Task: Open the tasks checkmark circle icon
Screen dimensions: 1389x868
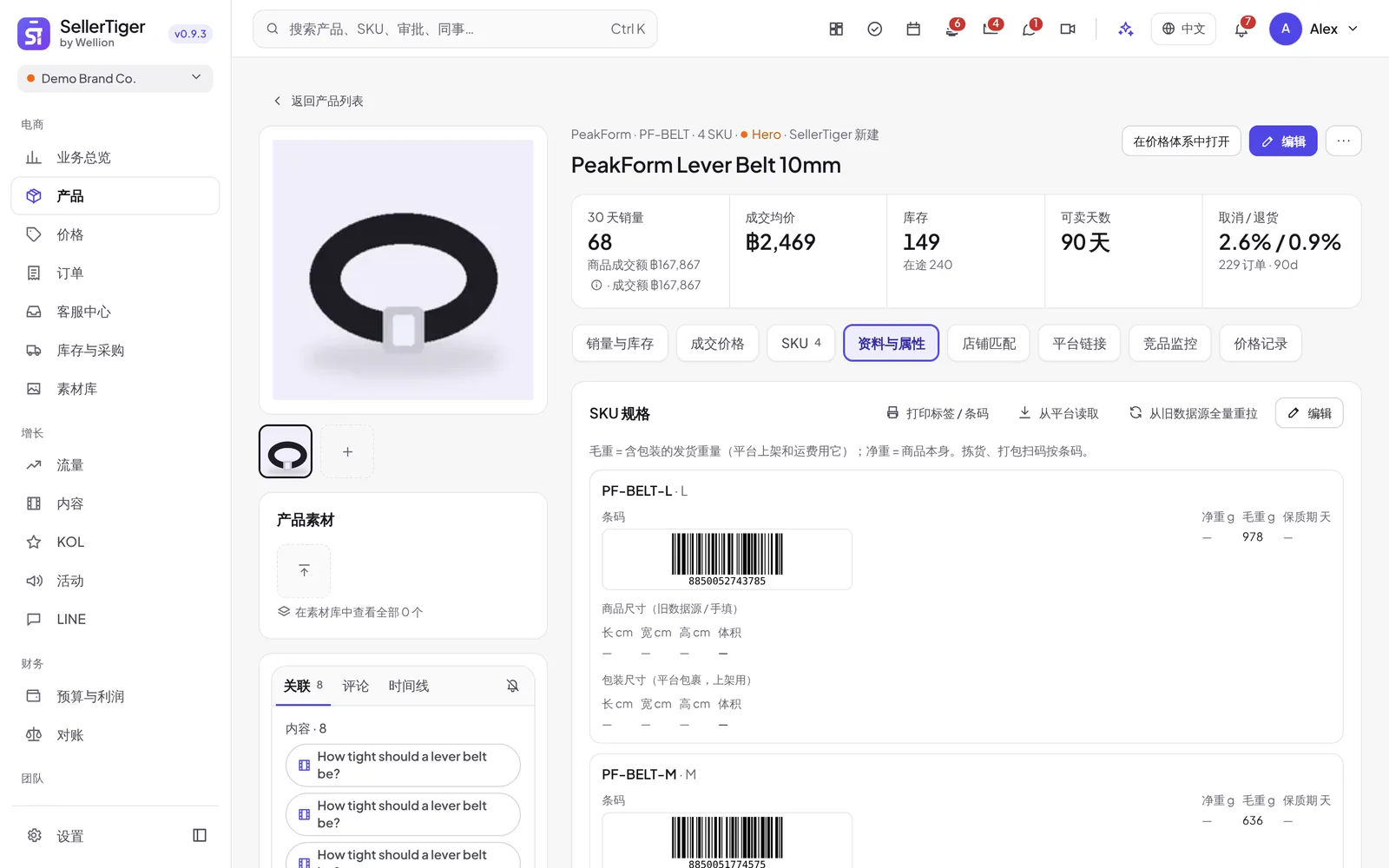Action: [875, 29]
